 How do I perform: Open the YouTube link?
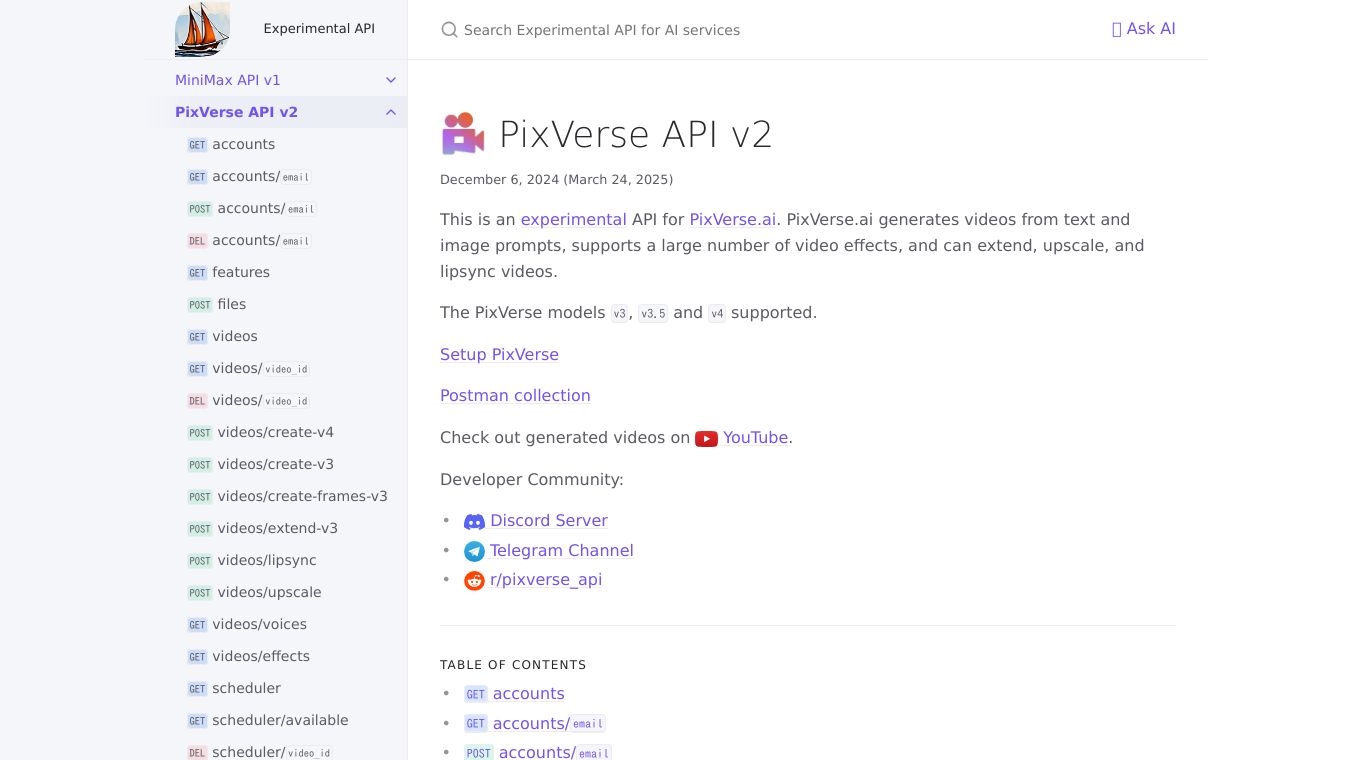(756, 438)
